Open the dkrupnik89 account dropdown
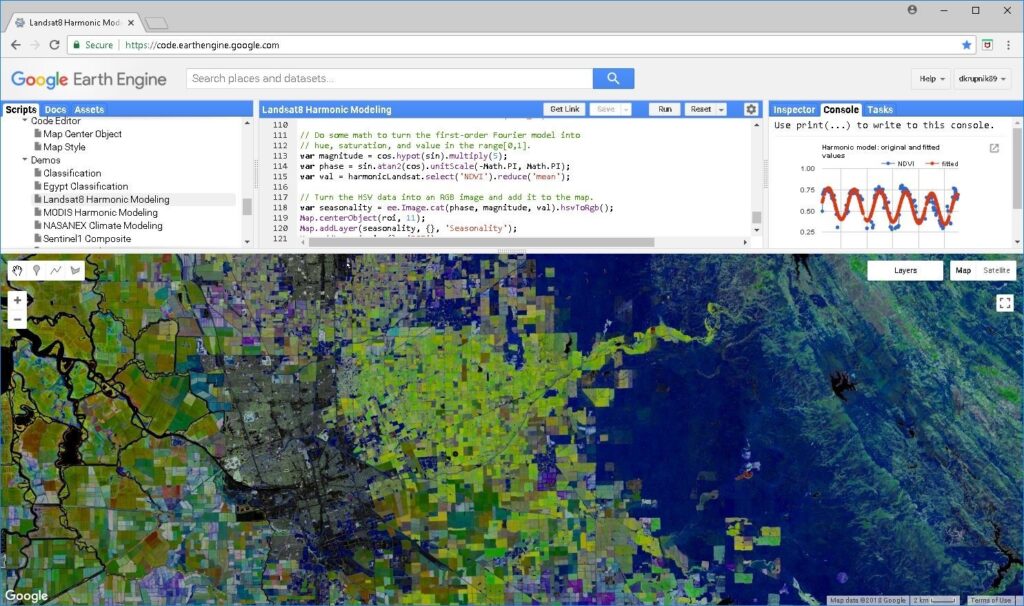The width and height of the screenshot is (1024, 606). (982, 78)
